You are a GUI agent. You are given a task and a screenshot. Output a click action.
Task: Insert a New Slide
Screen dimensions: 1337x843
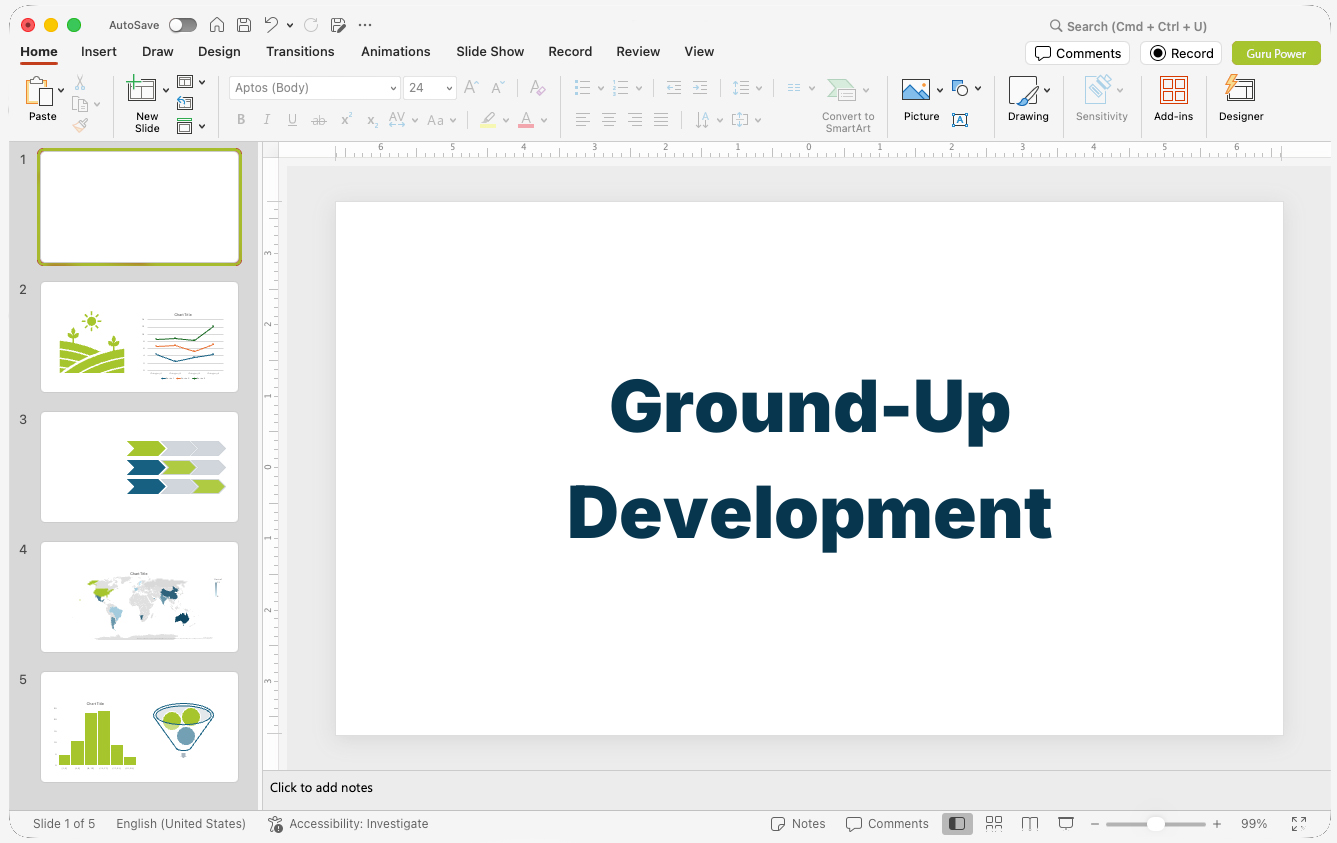pyautogui.click(x=143, y=90)
